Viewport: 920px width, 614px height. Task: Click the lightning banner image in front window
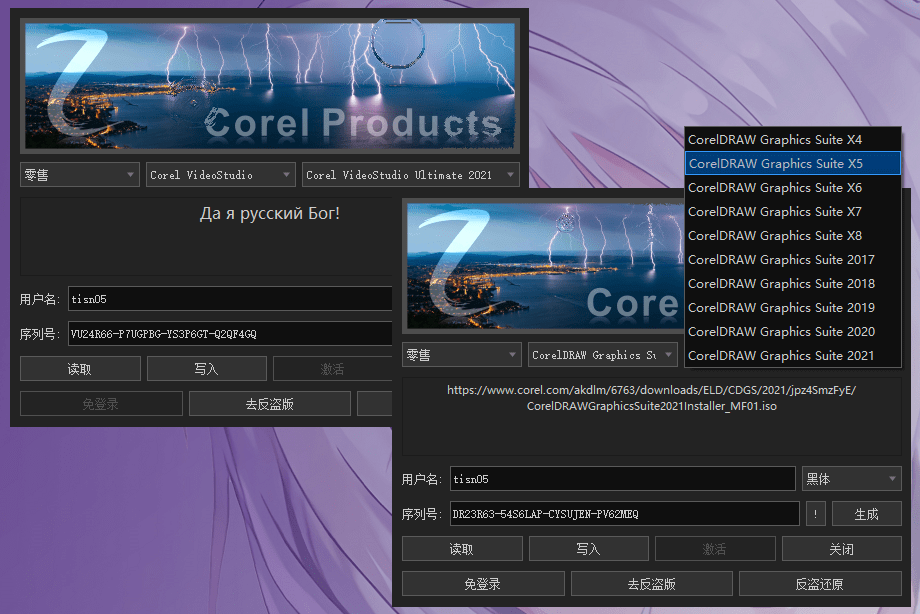pyautogui.click(x=543, y=265)
